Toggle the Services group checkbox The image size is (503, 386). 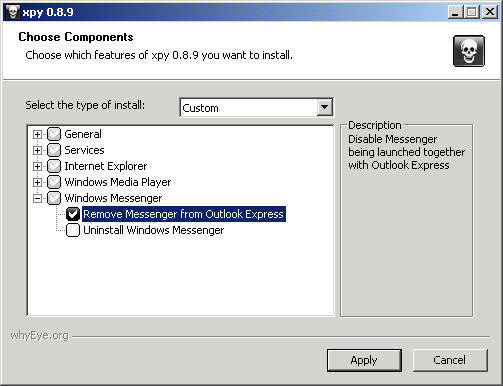pos(54,150)
